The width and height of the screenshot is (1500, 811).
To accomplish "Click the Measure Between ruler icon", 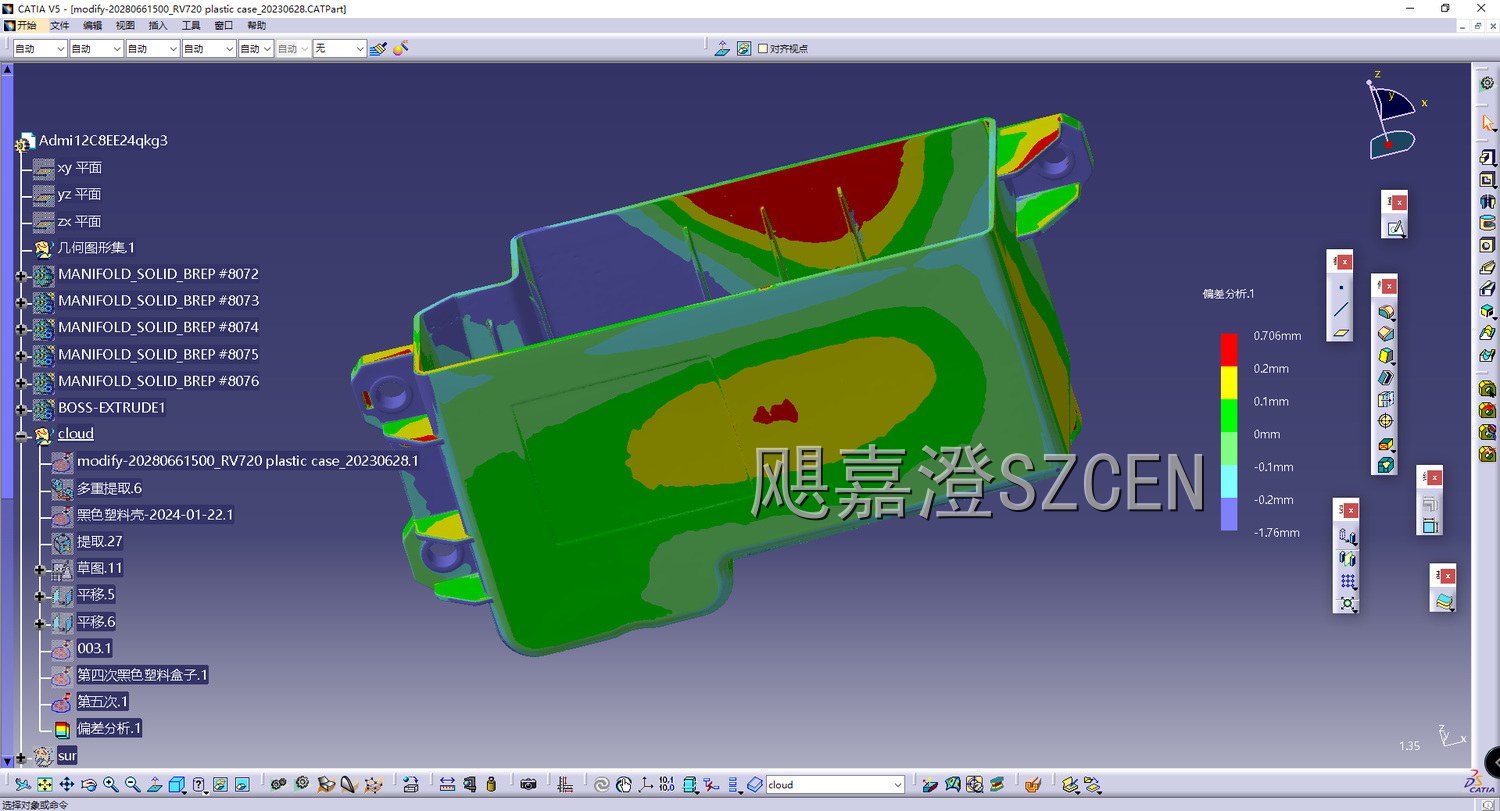I will (447, 785).
